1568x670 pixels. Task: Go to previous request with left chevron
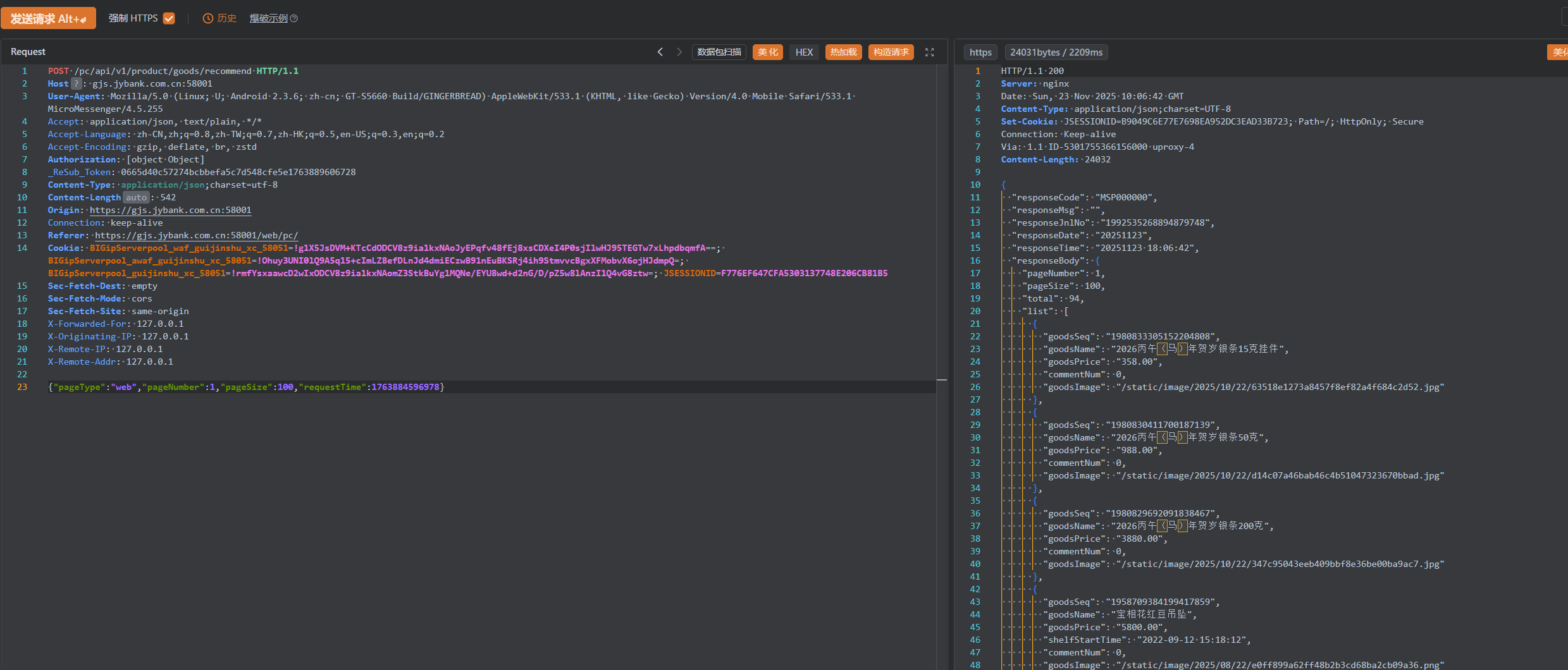click(x=660, y=52)
